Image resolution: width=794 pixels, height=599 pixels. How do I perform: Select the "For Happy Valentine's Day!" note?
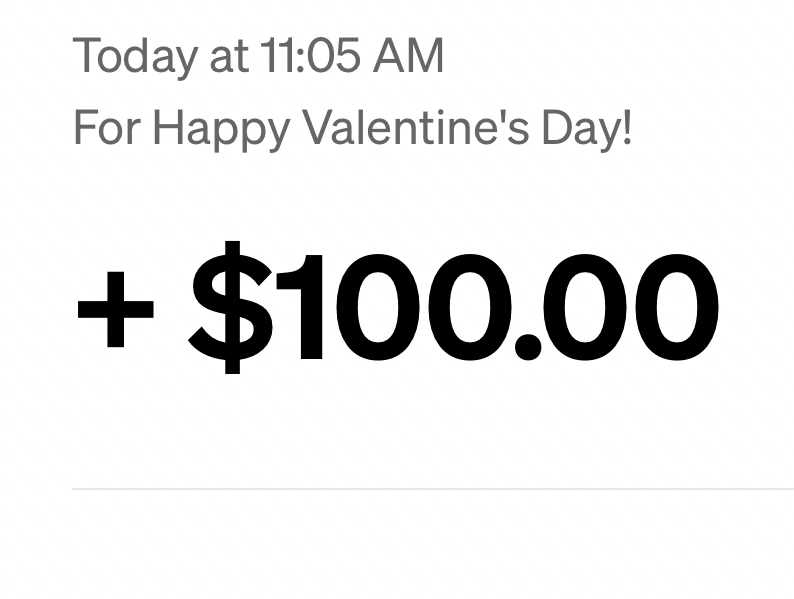tap(353, 129)
